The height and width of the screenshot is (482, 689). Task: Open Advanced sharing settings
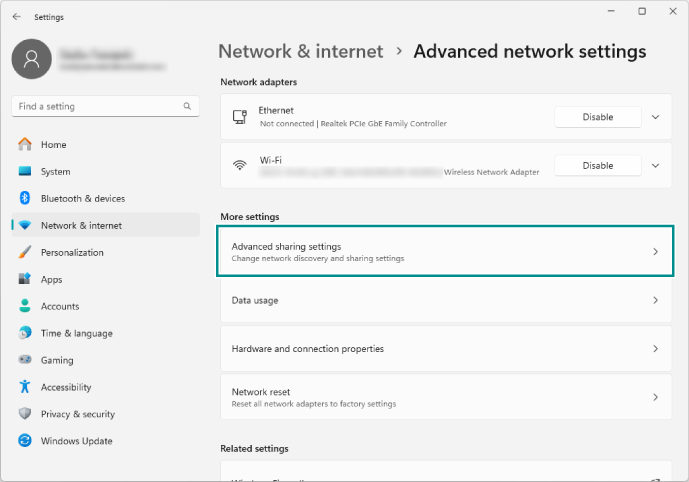click(x=445, y=252)
